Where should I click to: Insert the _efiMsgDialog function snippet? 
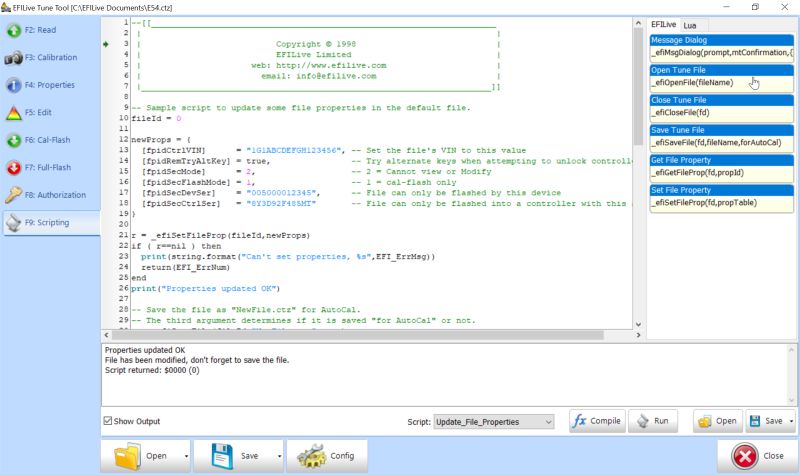coord(721,53)
